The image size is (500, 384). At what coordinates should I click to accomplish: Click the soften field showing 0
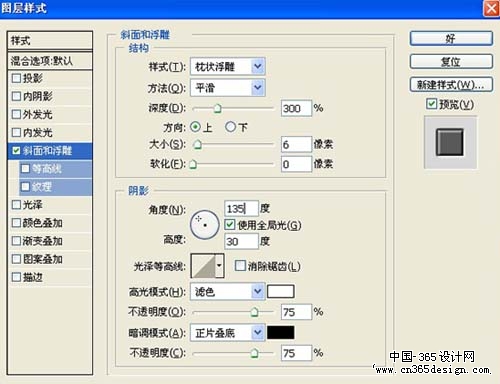[x=296, y=164]
